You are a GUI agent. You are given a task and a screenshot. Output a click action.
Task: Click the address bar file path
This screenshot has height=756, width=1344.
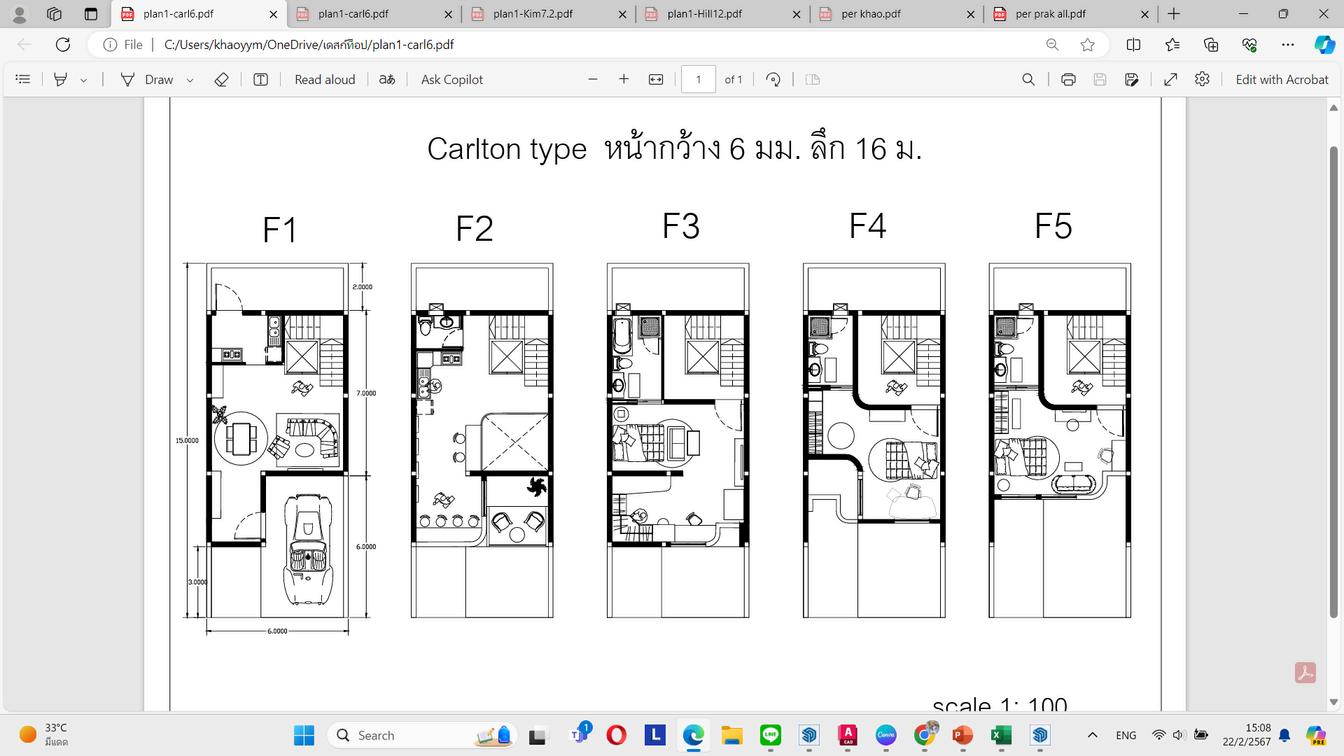click(x=309, y=45)
